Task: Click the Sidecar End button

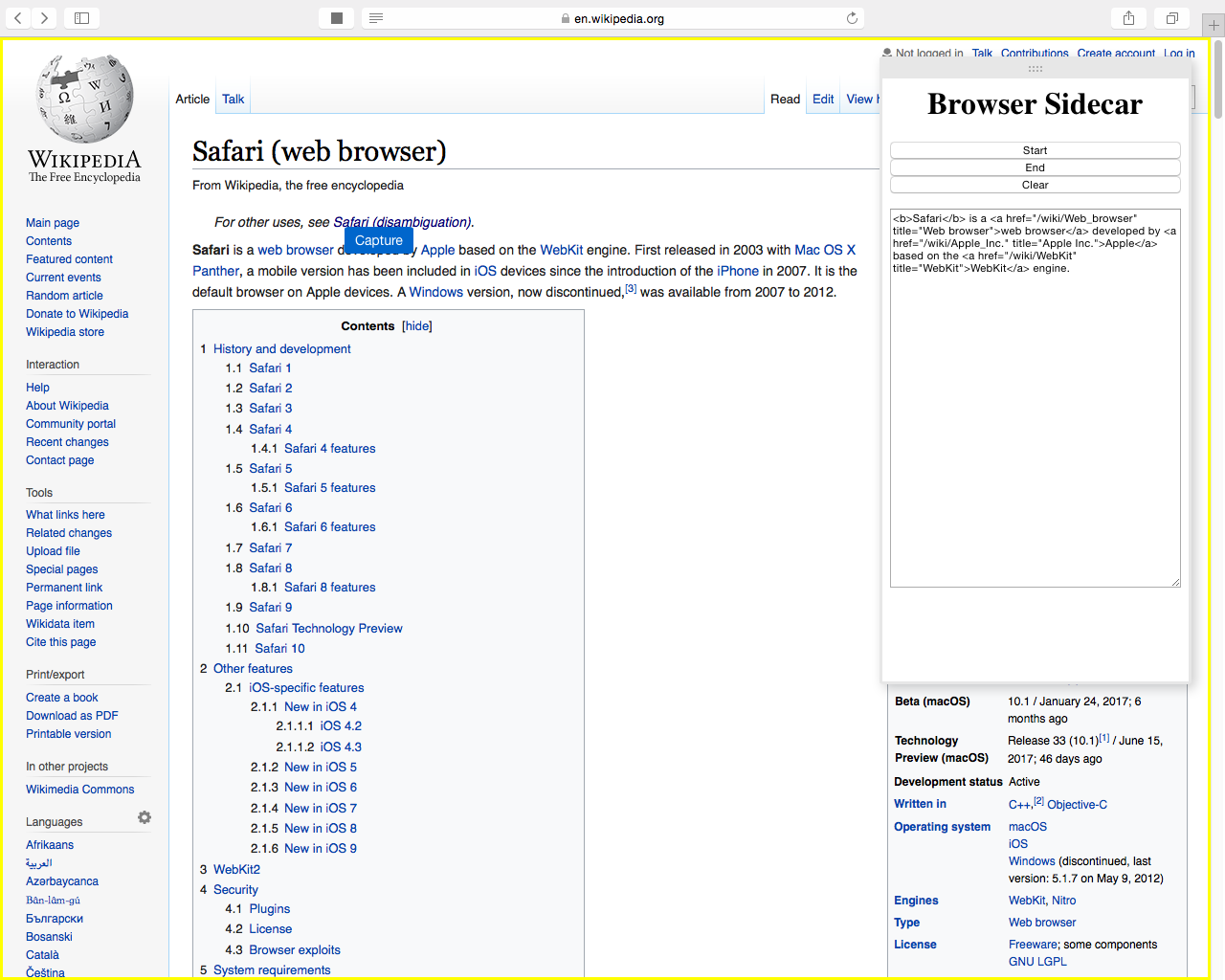Action: coord(1035,167)
